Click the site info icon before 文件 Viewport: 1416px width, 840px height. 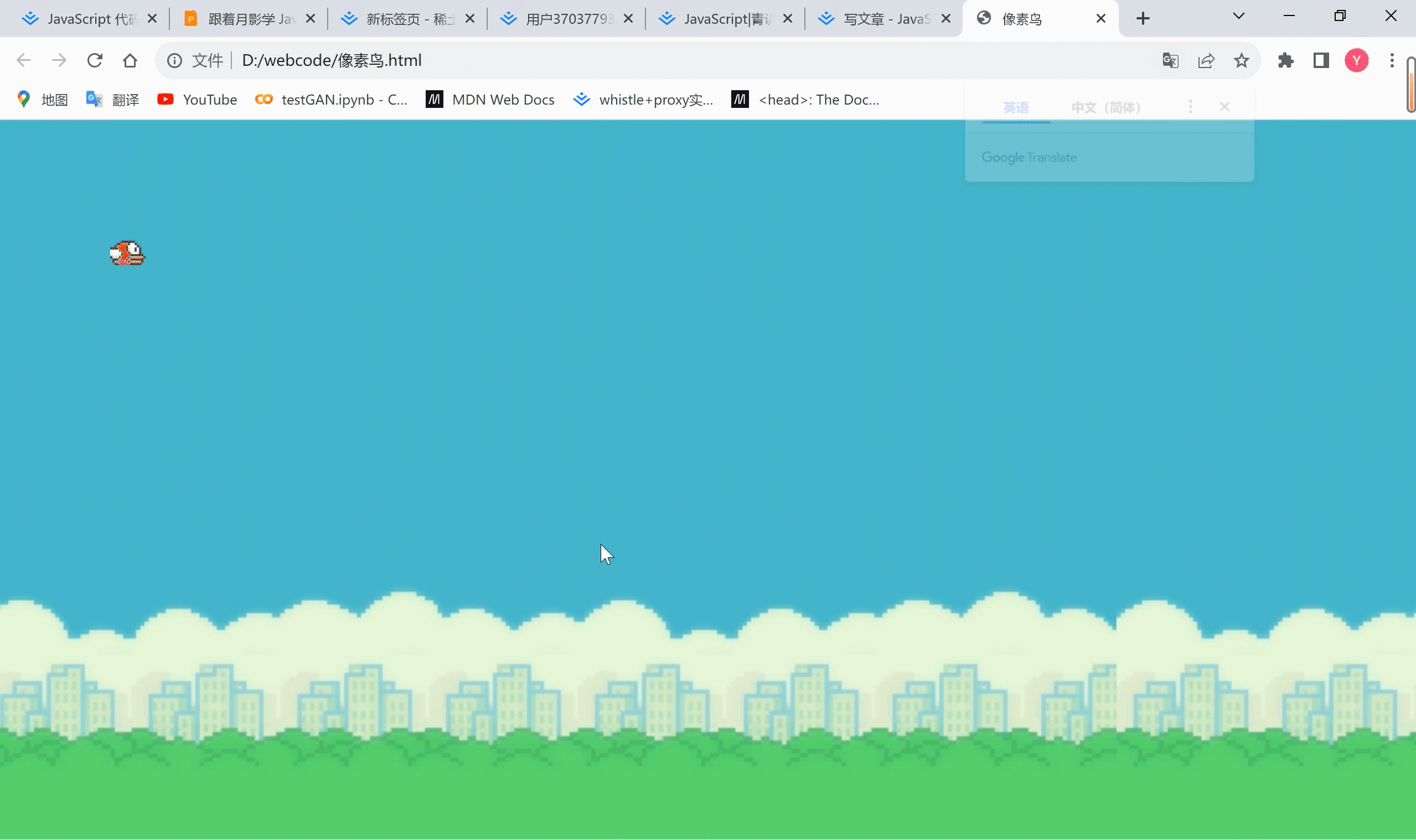[174, 60]
